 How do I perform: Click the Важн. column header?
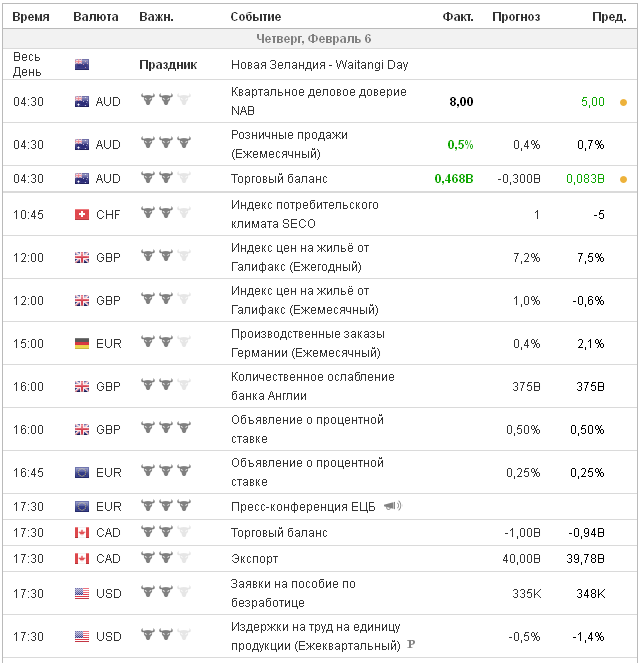156,17
